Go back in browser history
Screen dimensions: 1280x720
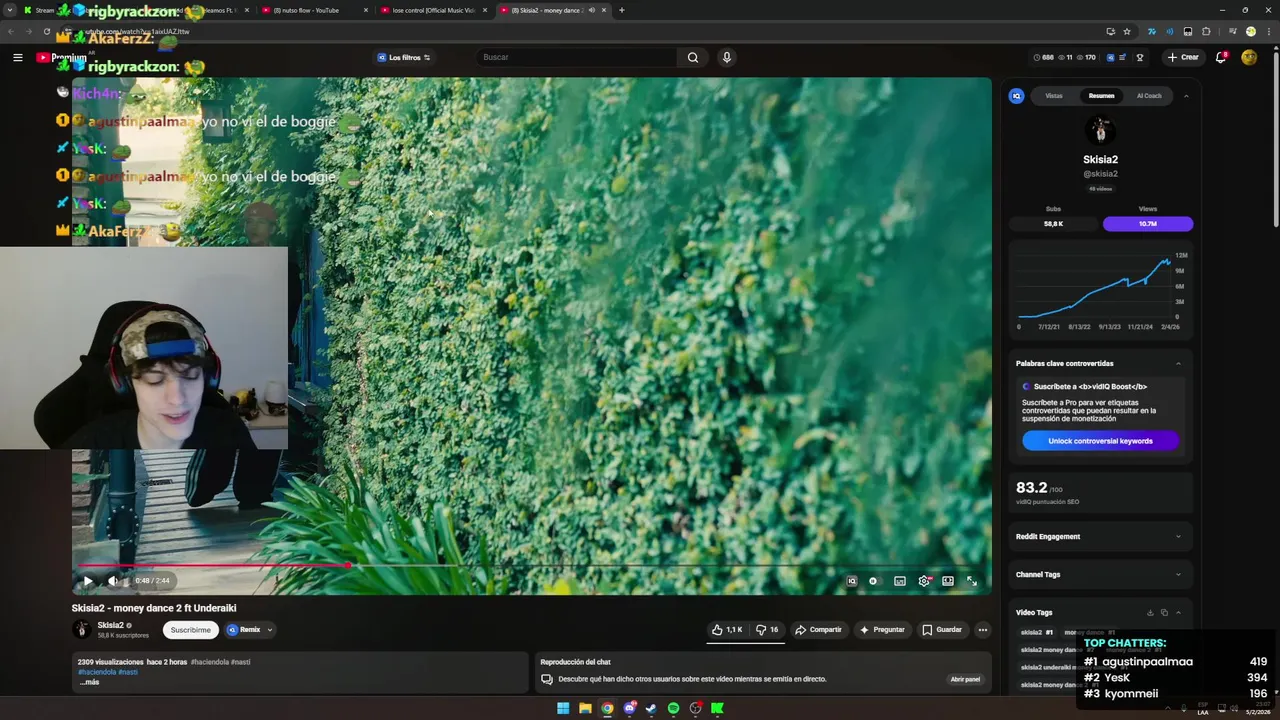[11, 31]
